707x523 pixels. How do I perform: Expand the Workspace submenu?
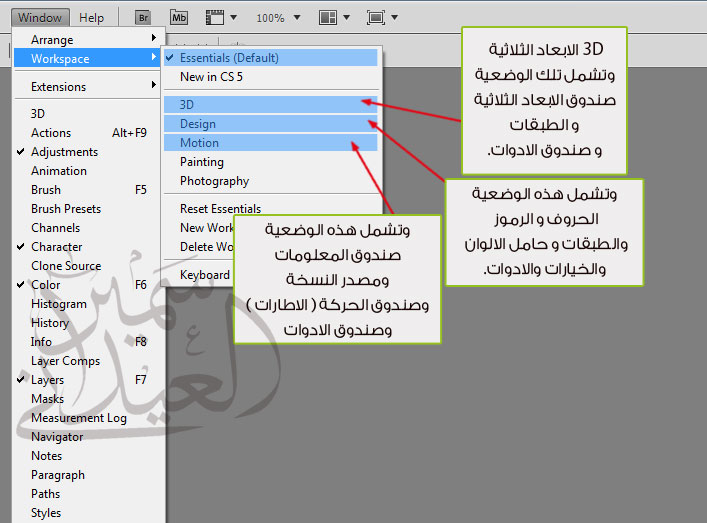tap(88, 59)
